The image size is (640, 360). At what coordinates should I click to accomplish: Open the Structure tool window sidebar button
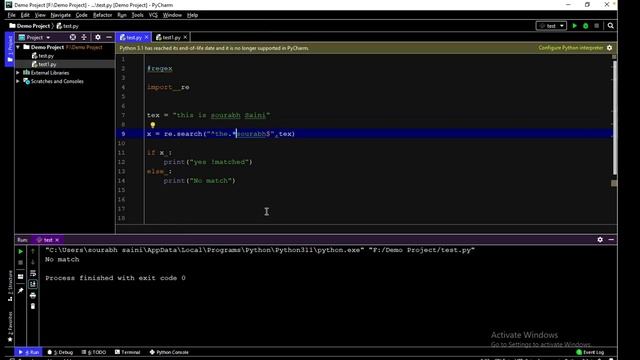[x=10, y=286]
